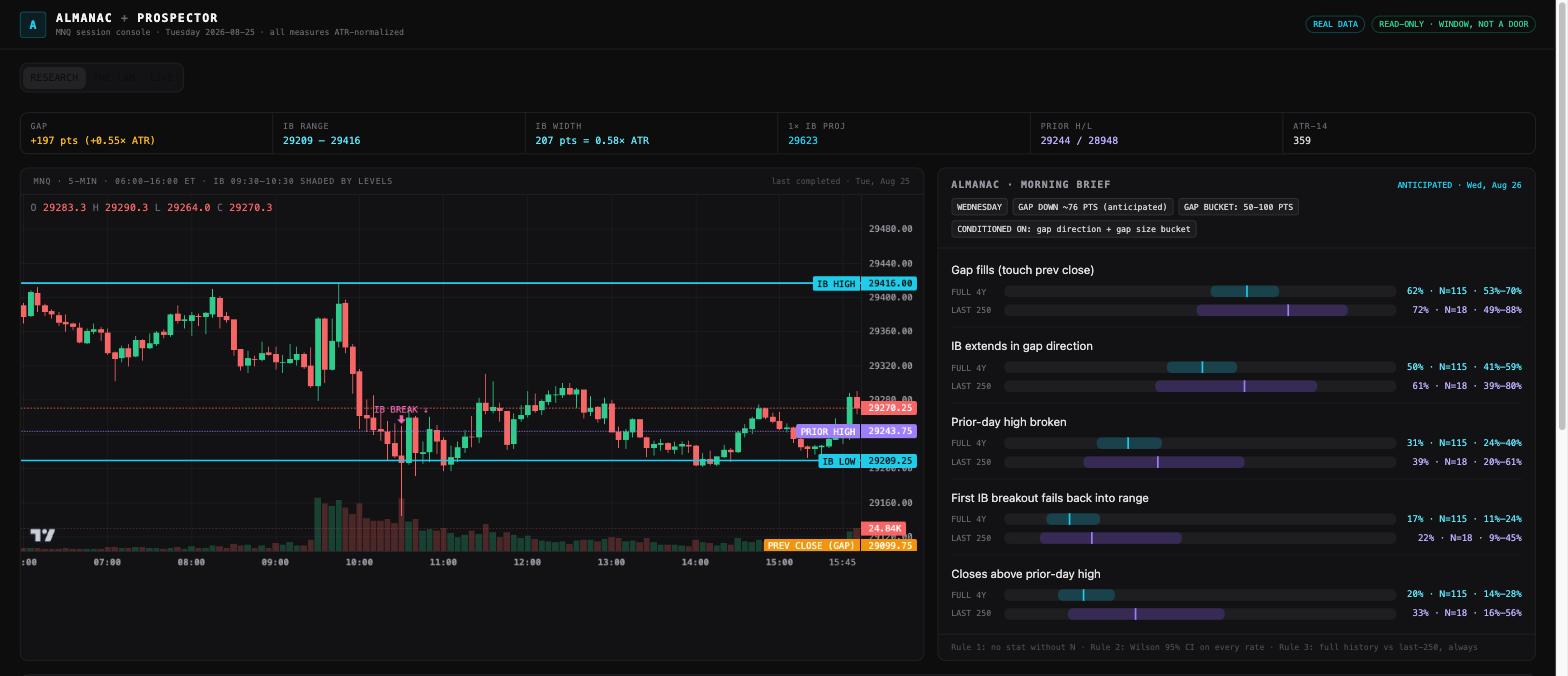Click First IB breakout fails LAST 250 bar
This screenshot has height=676, width=1568.
click(1200, 538)
